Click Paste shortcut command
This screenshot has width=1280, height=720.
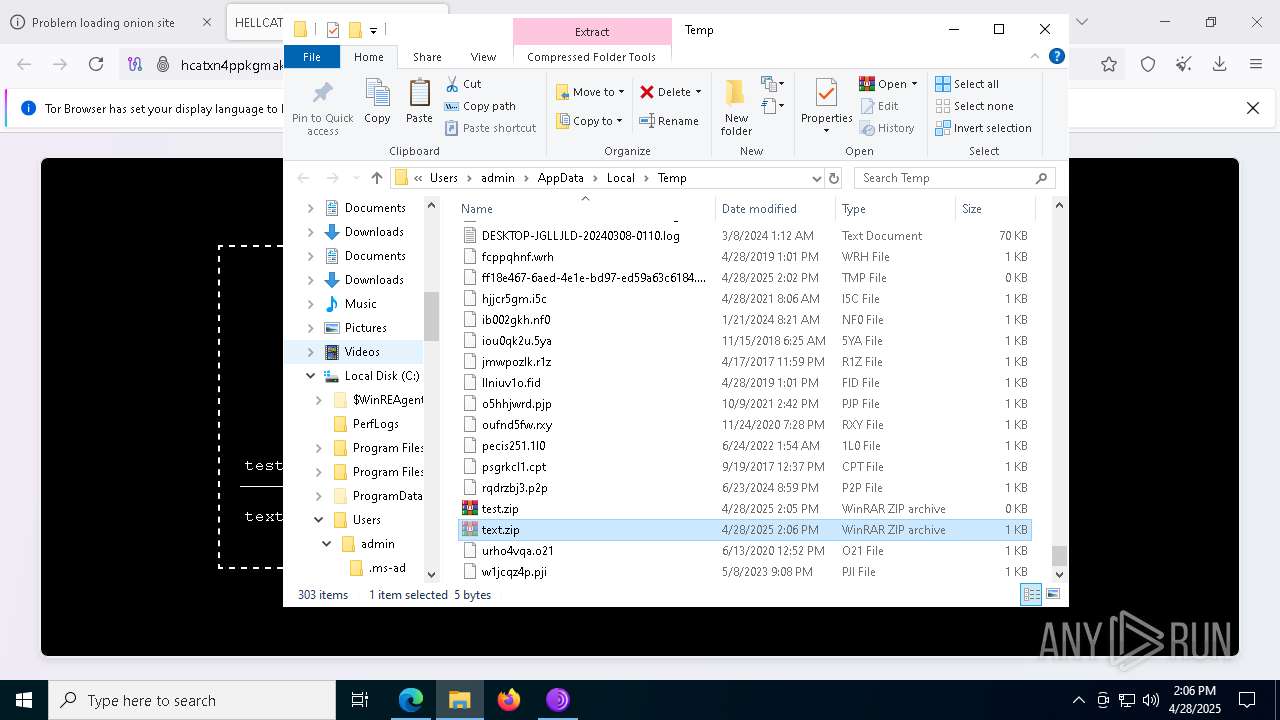(x=490, y=128)
